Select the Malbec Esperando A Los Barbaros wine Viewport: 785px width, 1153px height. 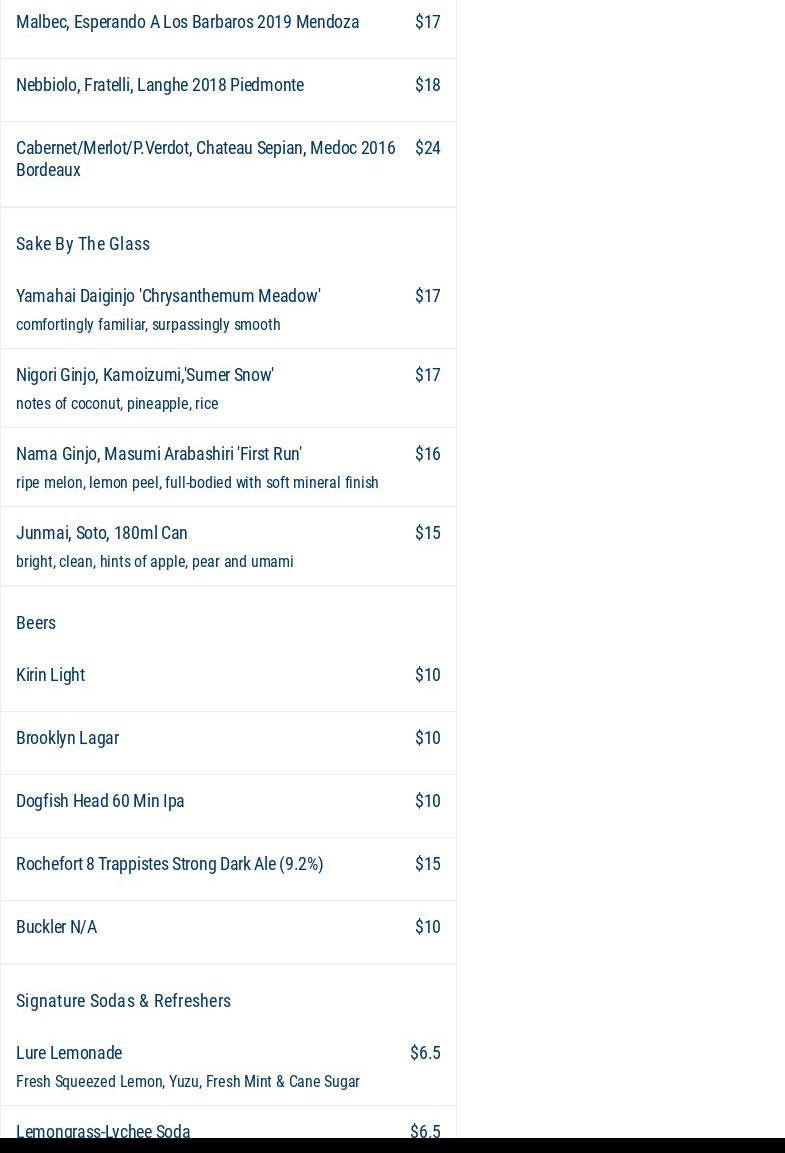[x=187, y=22]
